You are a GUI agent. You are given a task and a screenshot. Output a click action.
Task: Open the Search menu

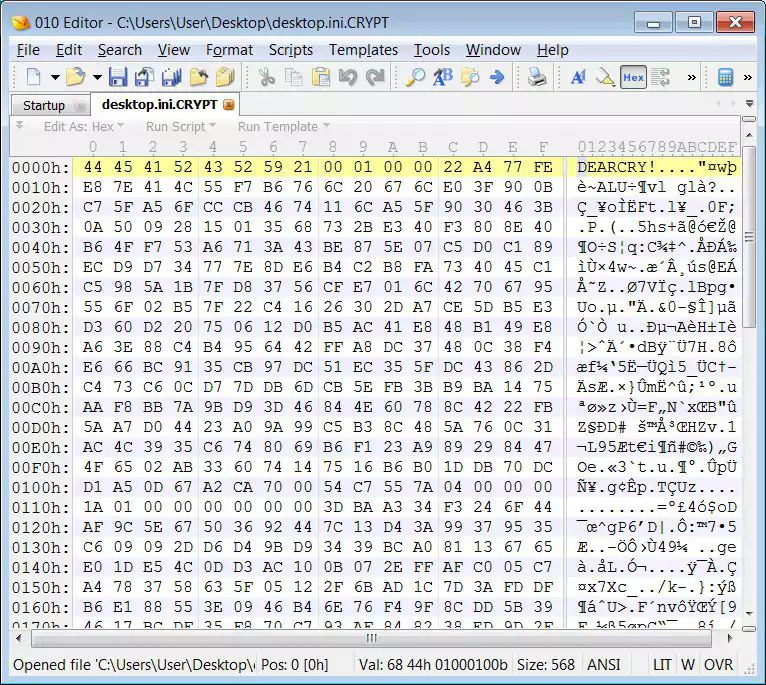(120, 50)
